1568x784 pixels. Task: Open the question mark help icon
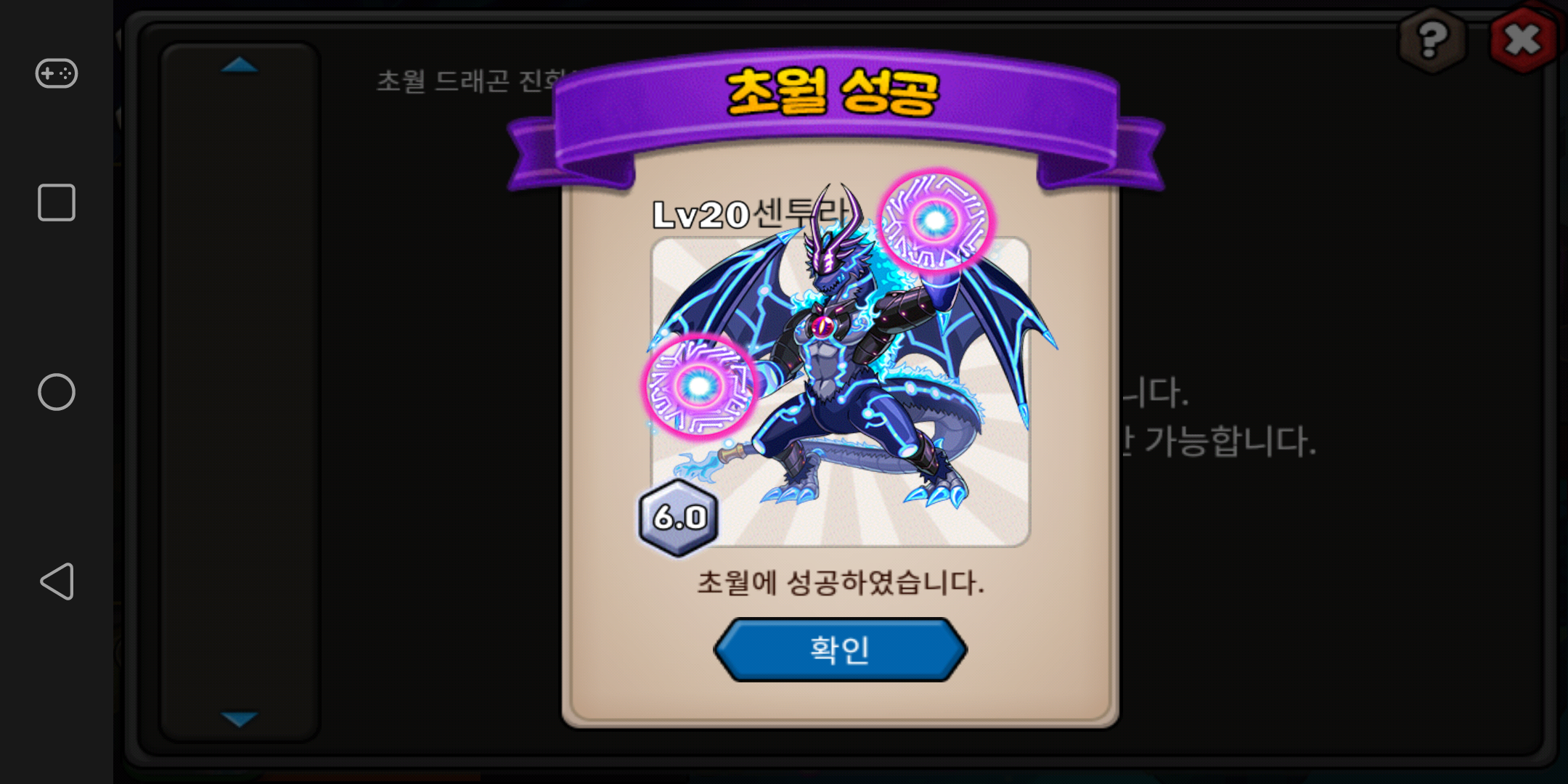coord(1432,40)
